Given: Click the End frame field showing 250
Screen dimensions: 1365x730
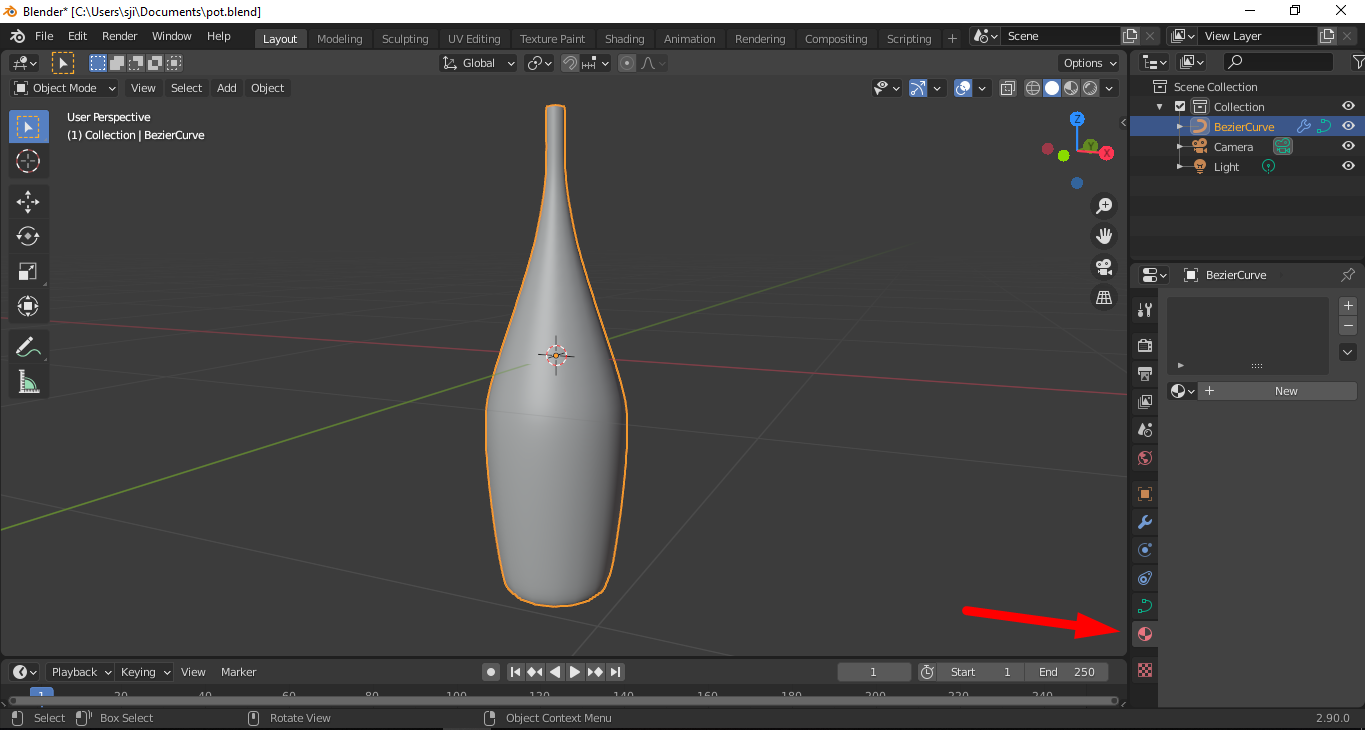Looking at the screenshot, I should (1066, 672).
